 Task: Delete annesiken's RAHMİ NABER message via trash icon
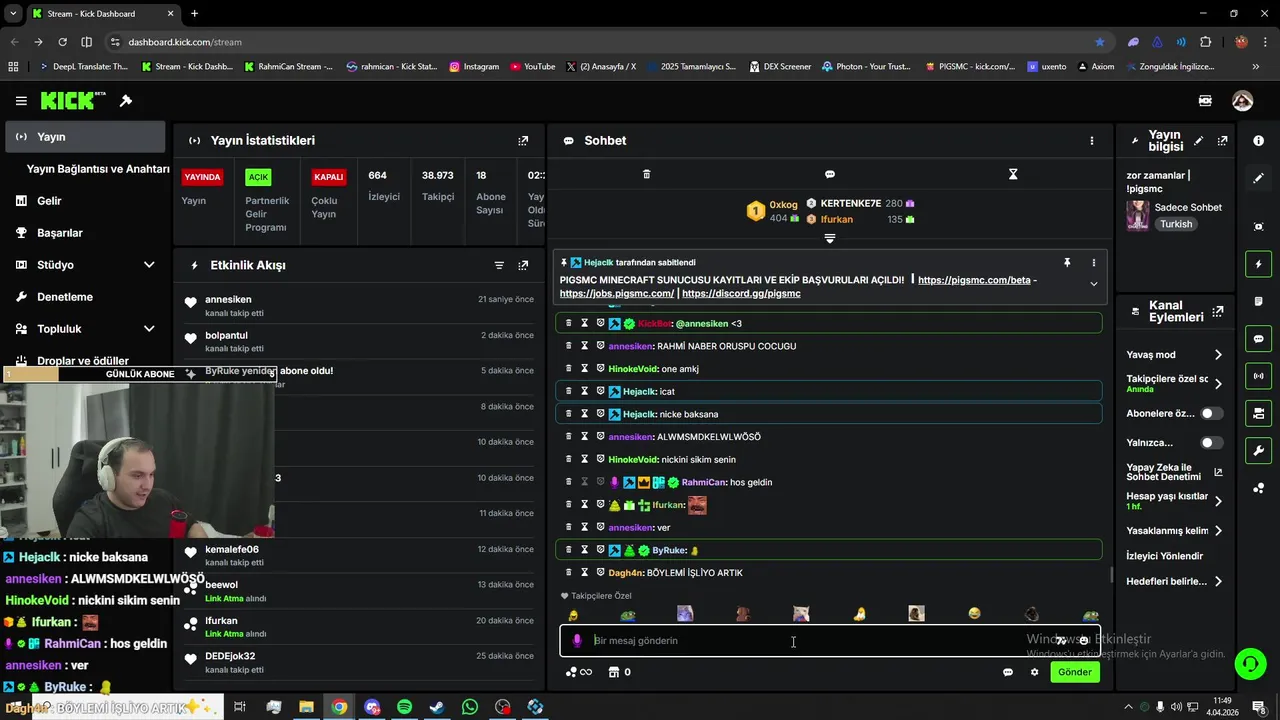click(569, 346)
